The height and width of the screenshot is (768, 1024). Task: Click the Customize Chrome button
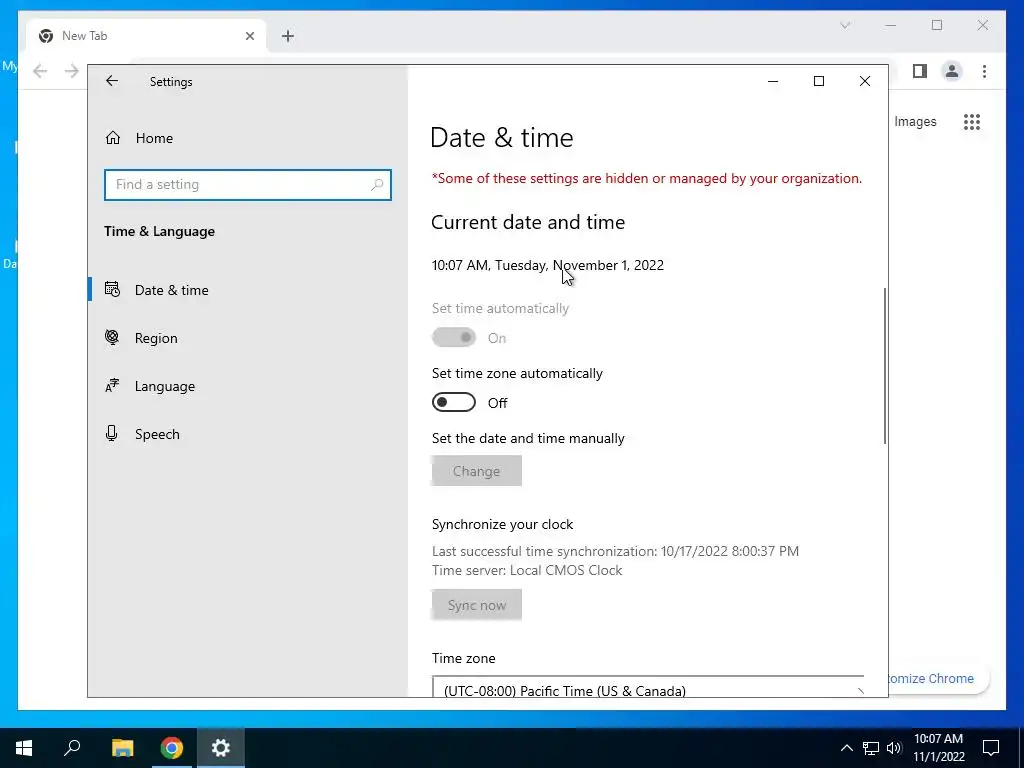click(938, 679)
